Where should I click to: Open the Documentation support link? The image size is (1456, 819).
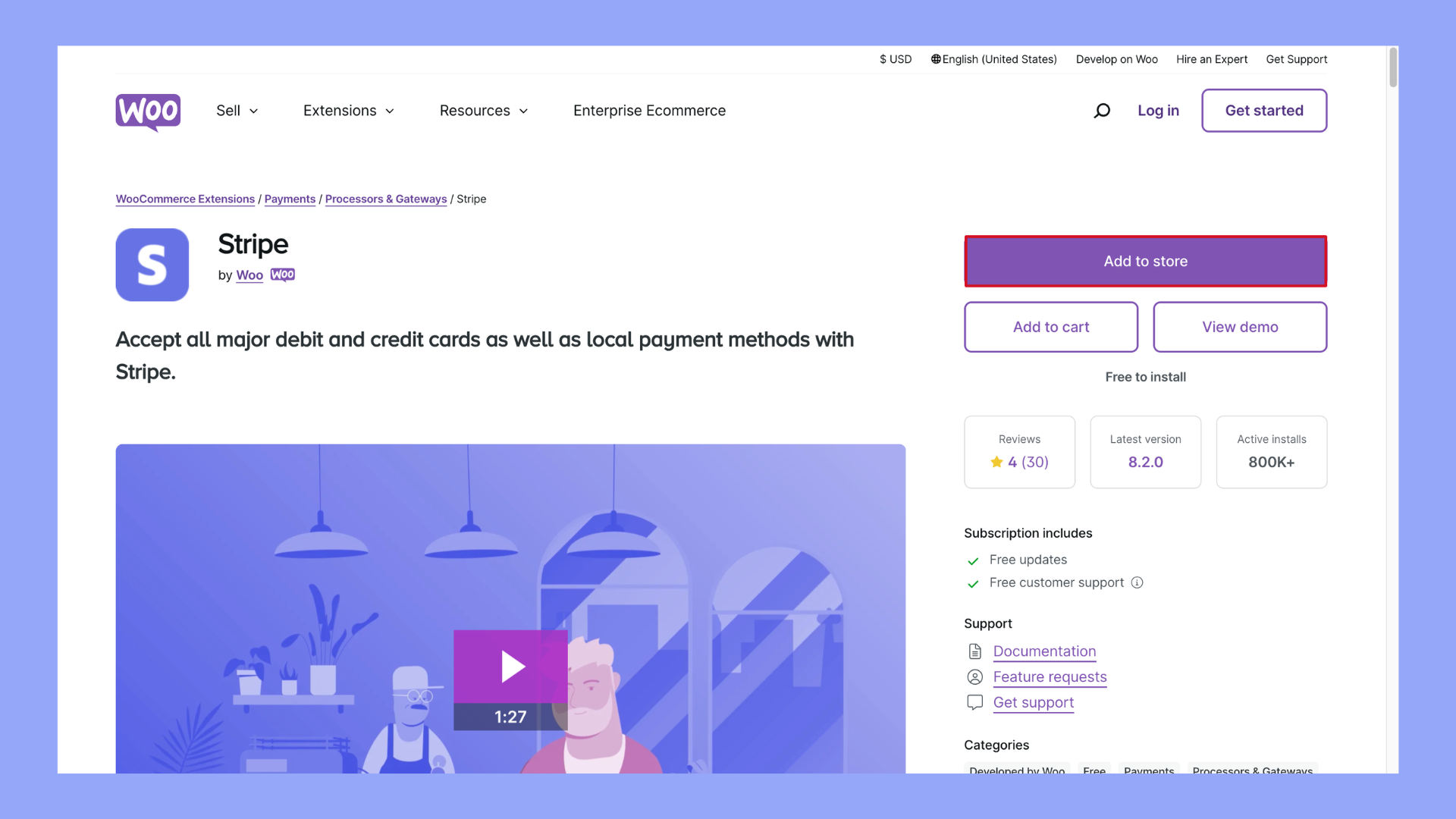1044,651
